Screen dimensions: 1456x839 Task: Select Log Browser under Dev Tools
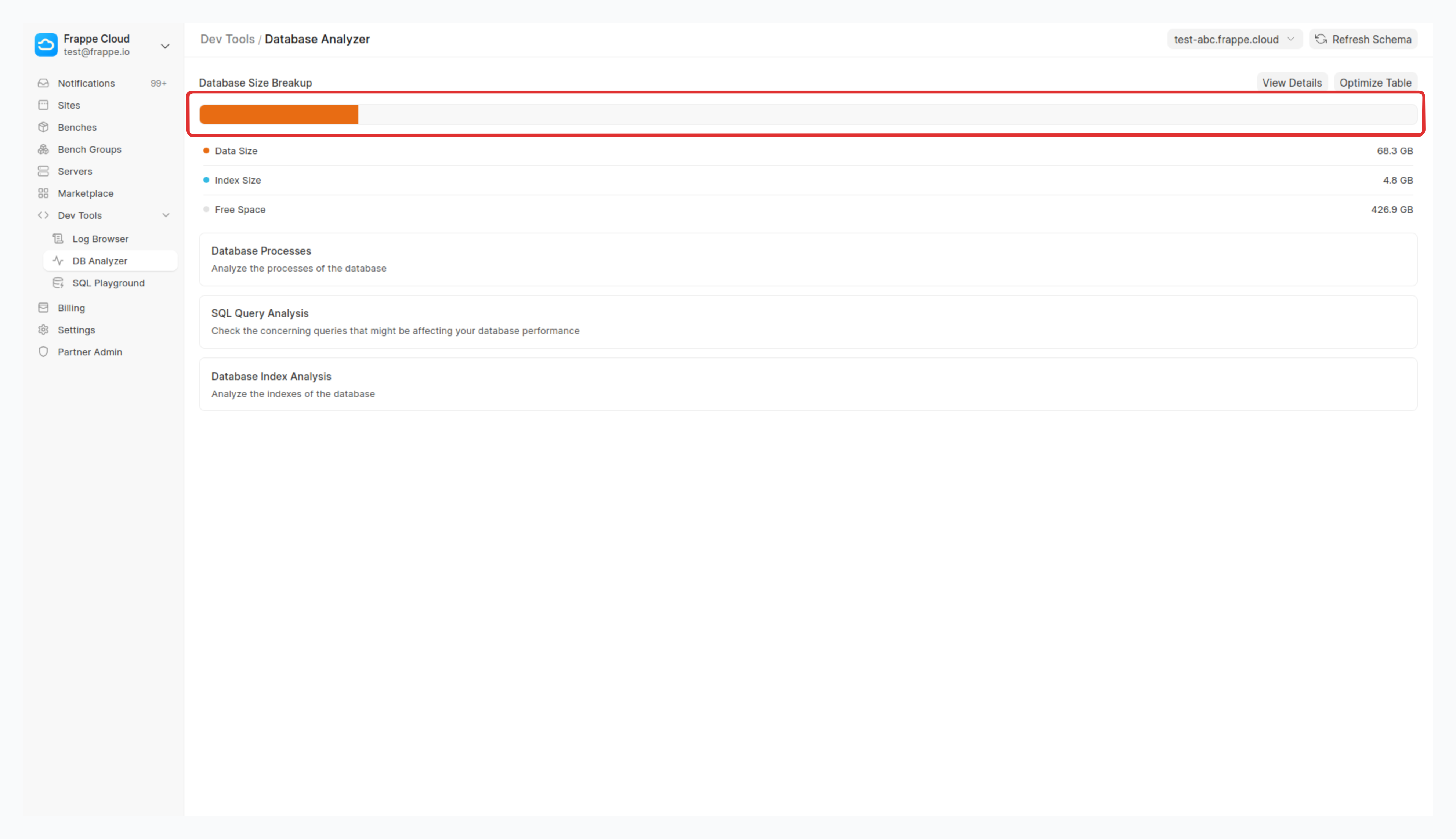point(110,239)
